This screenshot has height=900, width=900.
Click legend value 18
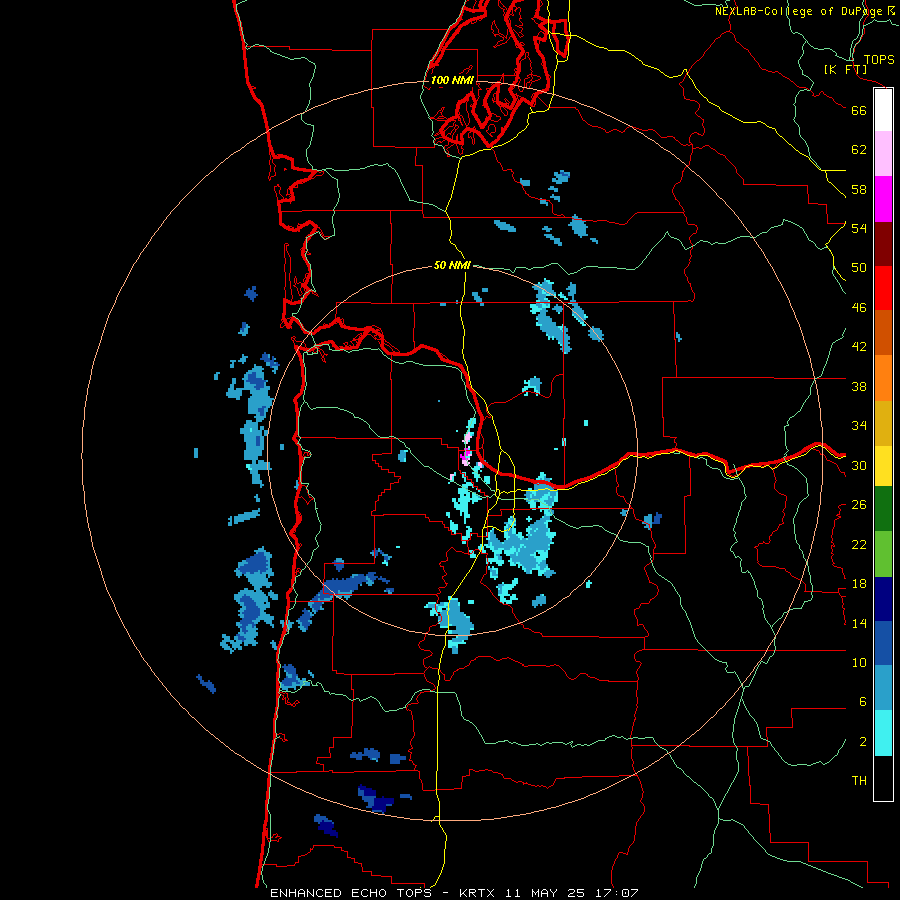click(x=859, y=584)
